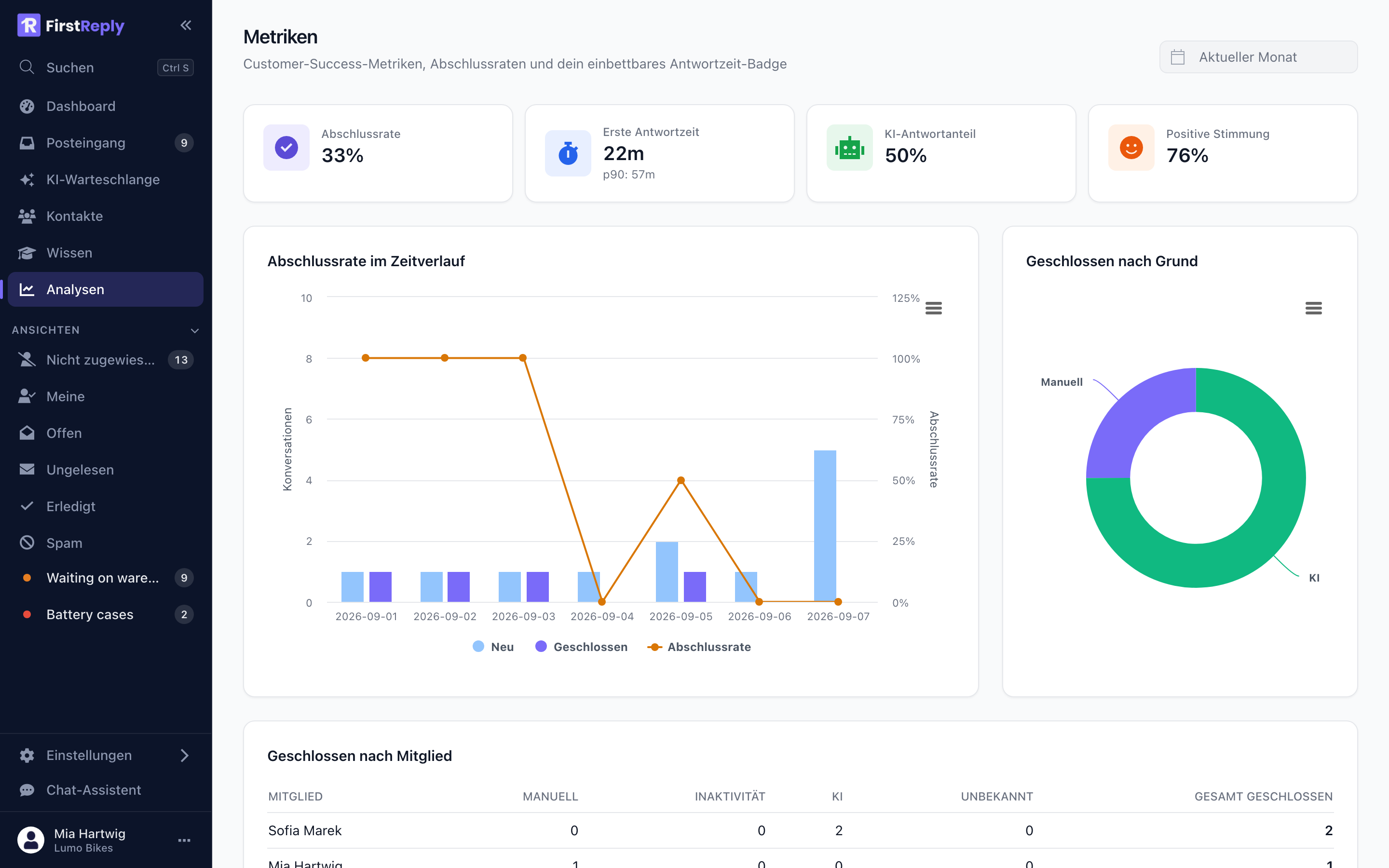The height and width of the screenshot is (868, 1389).
Task: Click Lumo Bikes workspace name
Action: [83, 849]
